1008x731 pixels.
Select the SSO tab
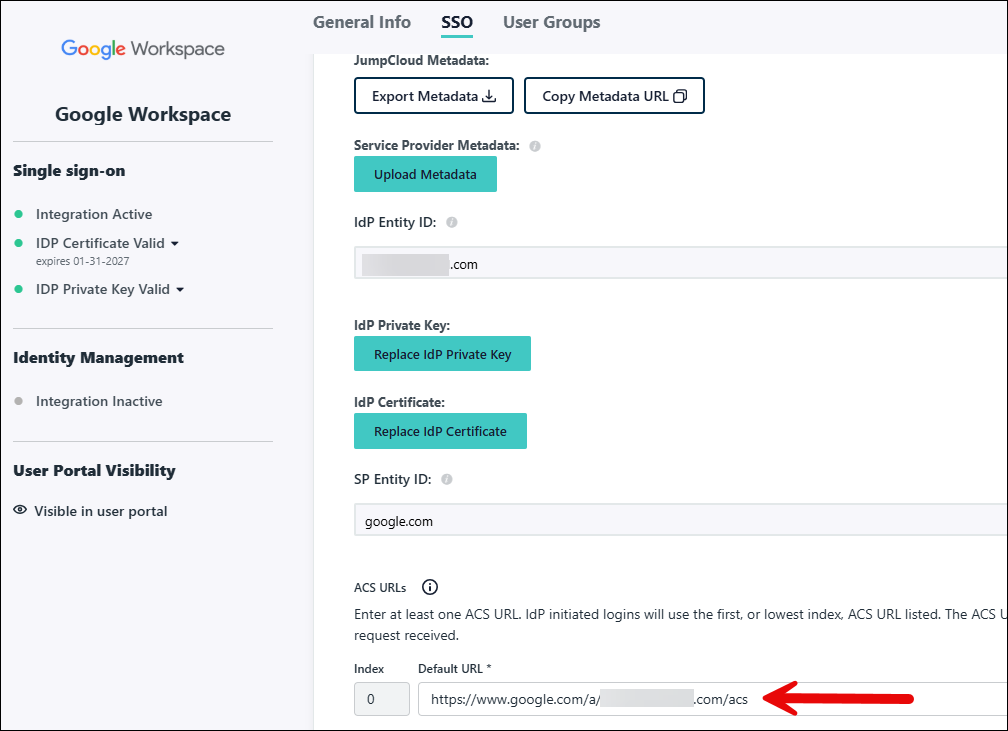[457, 22]
